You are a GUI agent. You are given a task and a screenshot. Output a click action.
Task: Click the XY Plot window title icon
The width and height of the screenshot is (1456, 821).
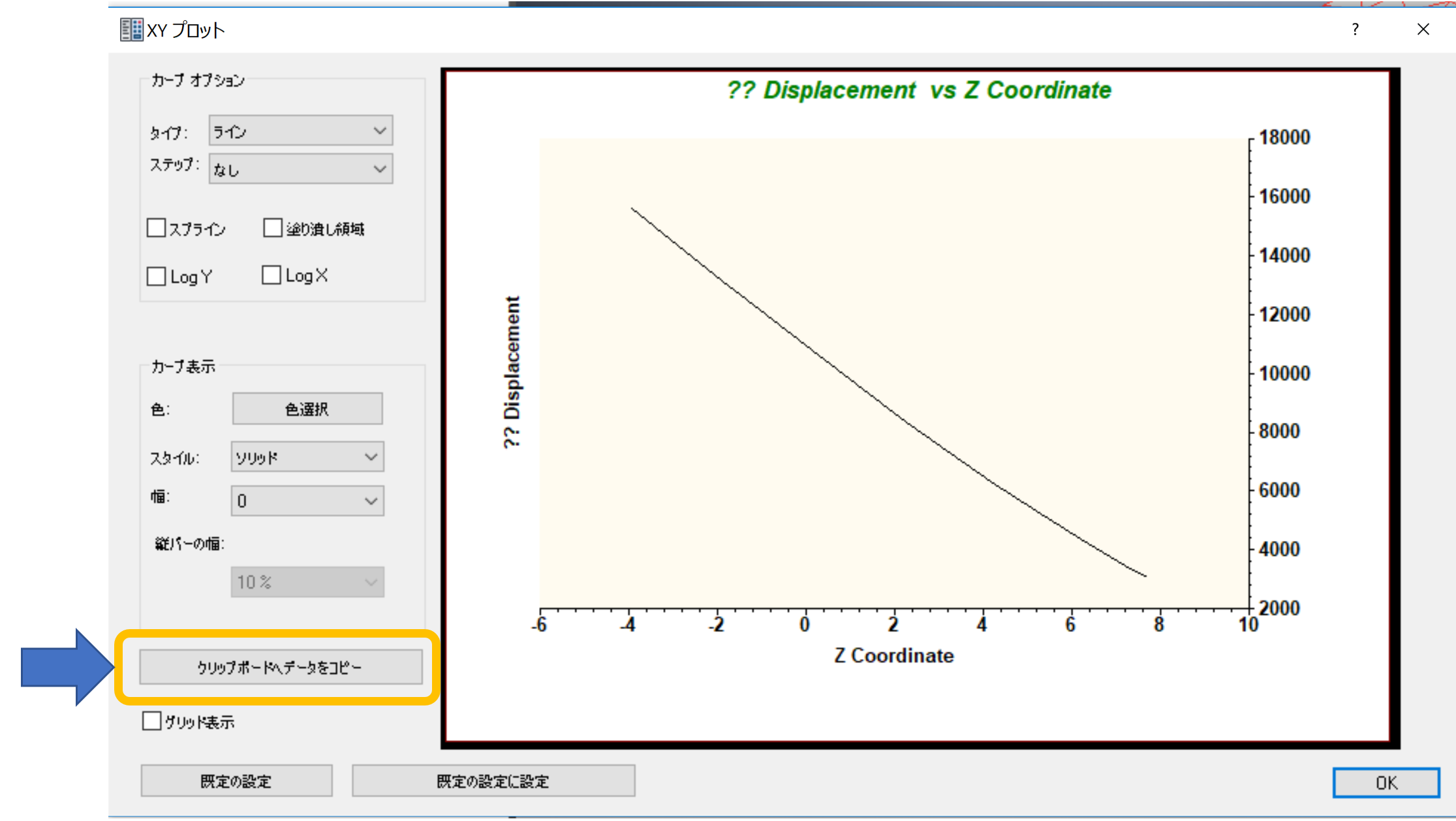pos(131,29)
